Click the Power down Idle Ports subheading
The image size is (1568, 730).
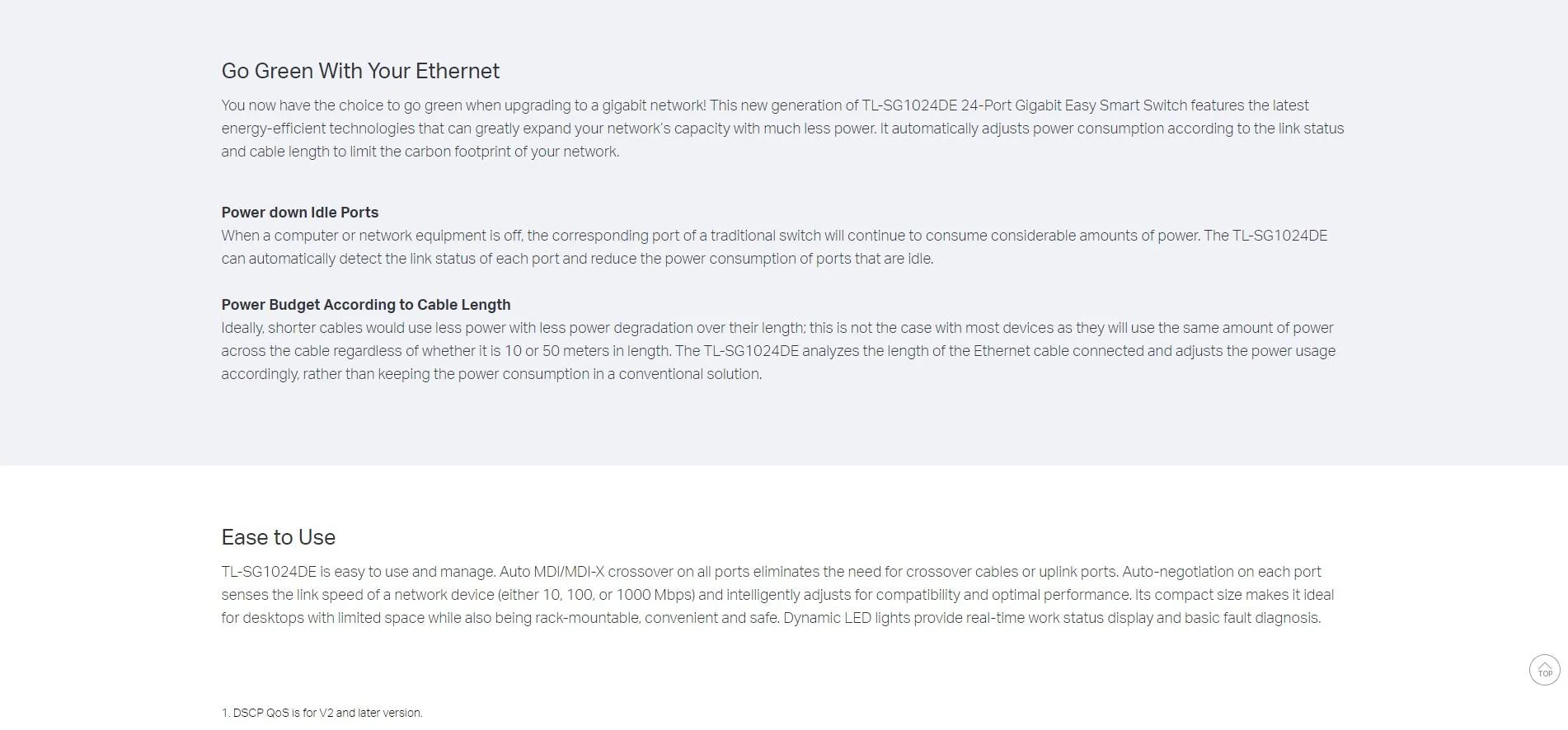coord(300,213)
